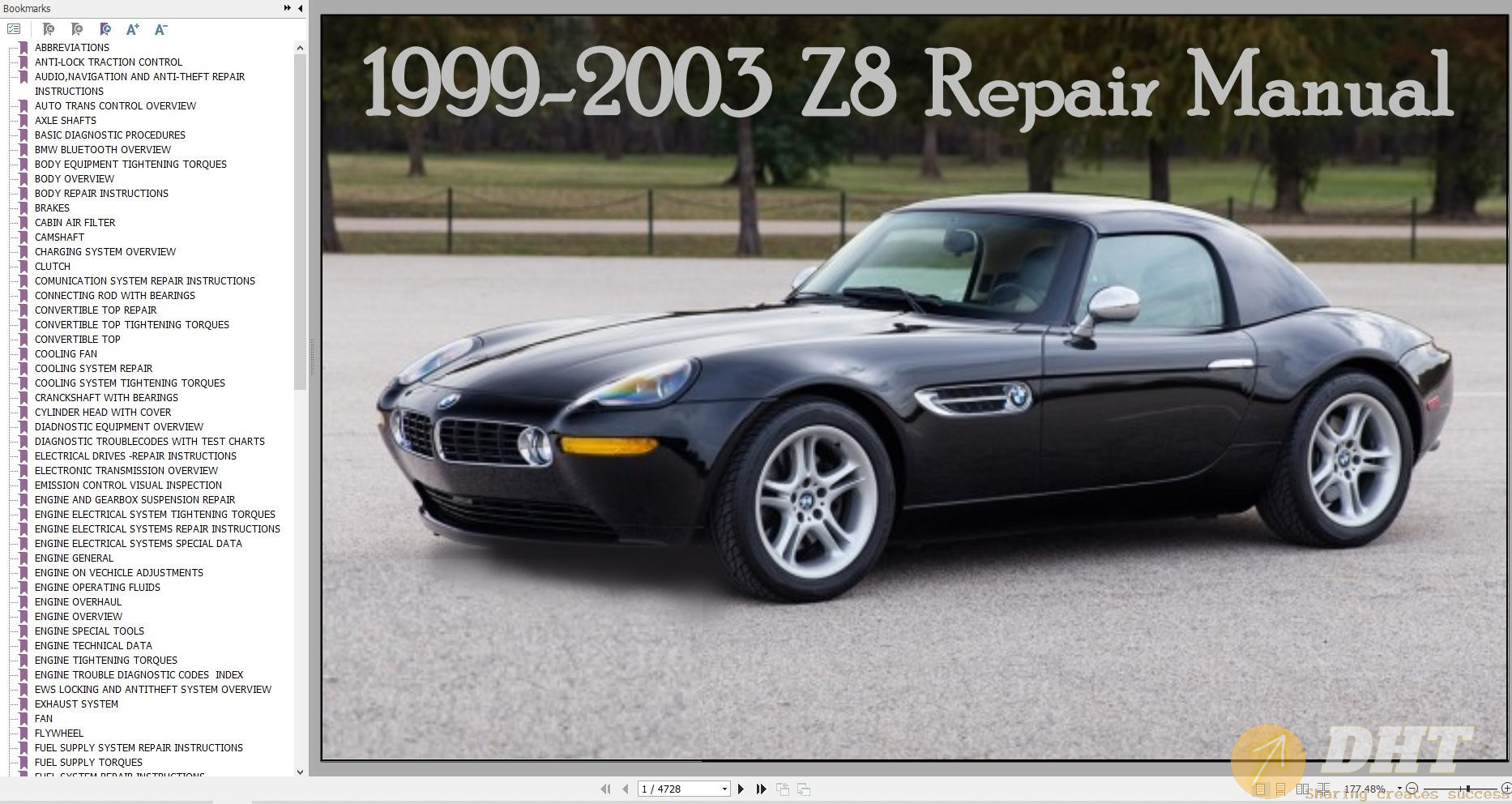
Task: Open EWS LOCKING AND ANTITHEFT SYSTEM OVERVIEW bookmark
Action: click(x=152, y=689)
